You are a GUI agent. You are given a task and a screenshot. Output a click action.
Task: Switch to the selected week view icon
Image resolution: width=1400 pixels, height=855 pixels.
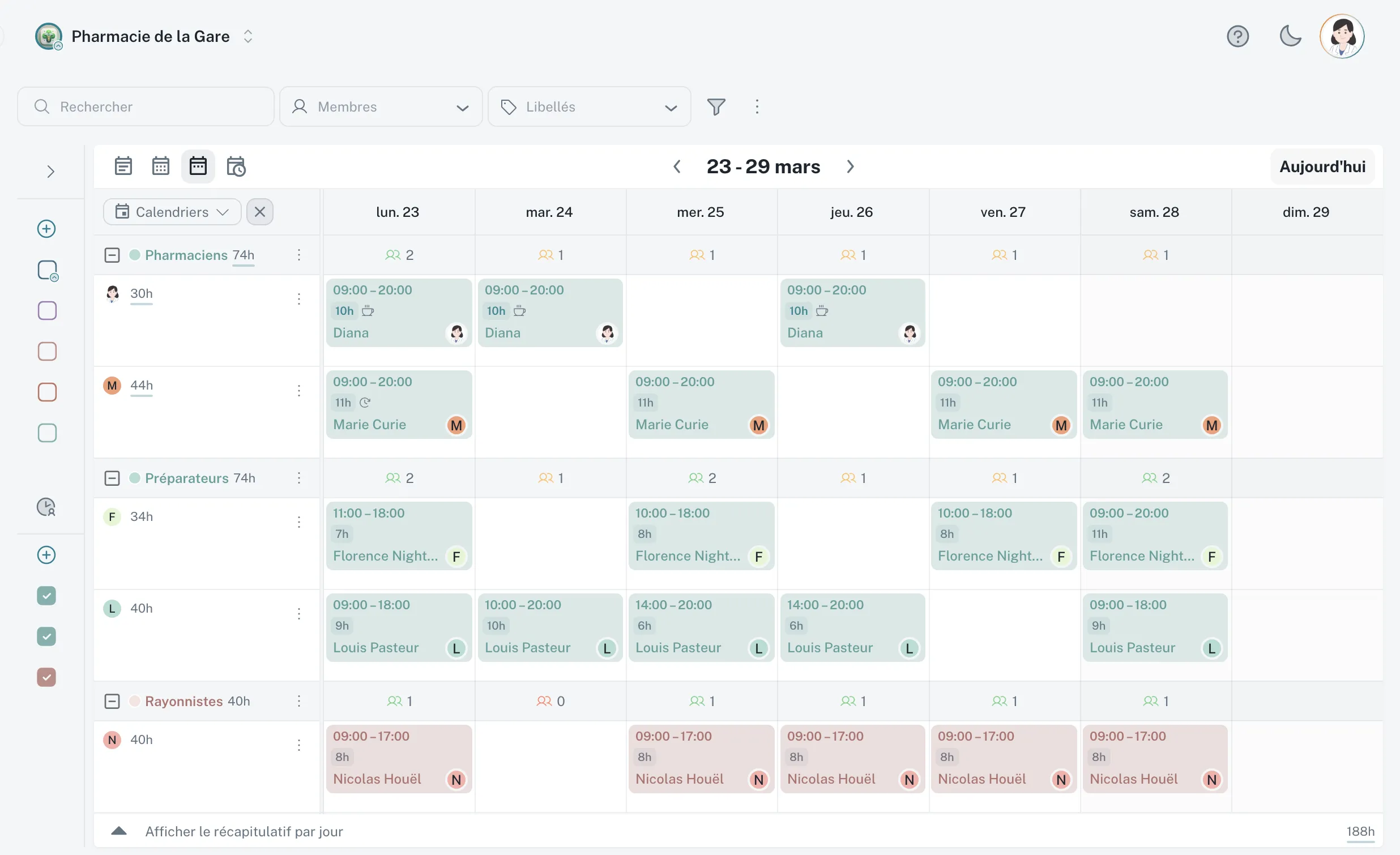coord(198,166)
